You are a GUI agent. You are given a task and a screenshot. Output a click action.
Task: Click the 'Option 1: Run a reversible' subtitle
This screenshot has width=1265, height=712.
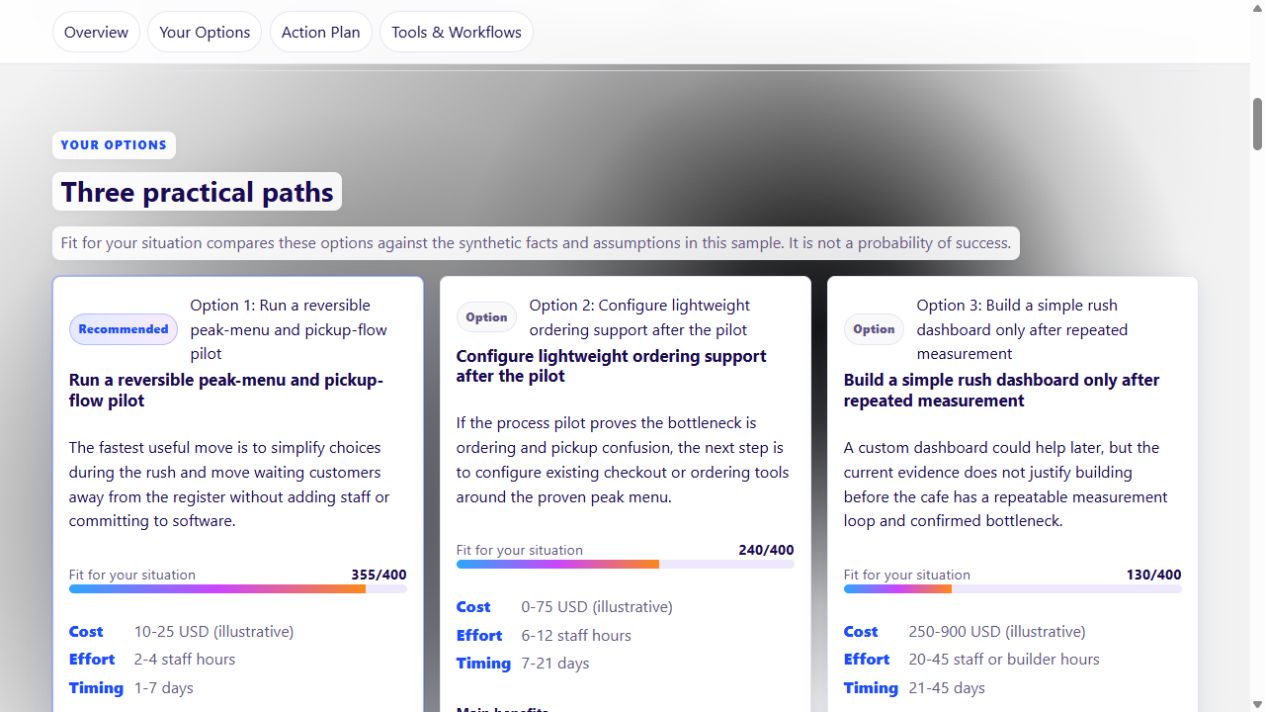click(x=289, y=329)
